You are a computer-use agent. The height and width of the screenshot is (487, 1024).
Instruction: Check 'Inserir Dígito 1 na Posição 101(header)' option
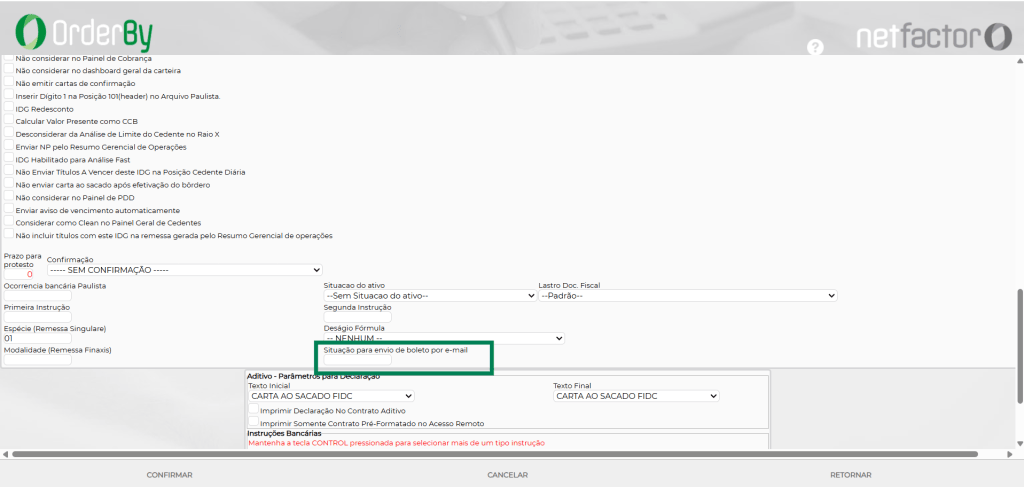click(8, 95)
